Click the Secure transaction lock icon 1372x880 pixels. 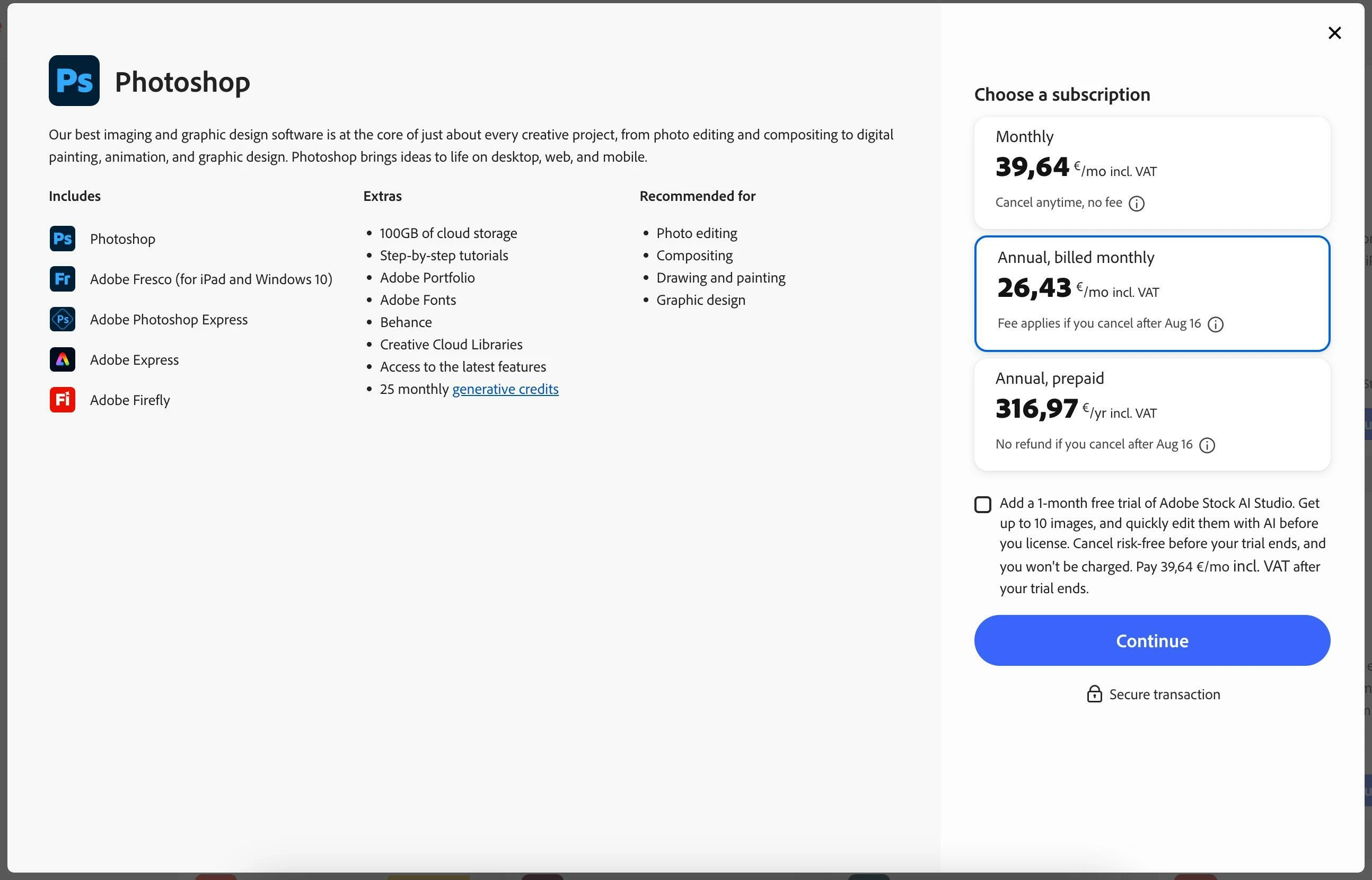(x=1094, y=694)
